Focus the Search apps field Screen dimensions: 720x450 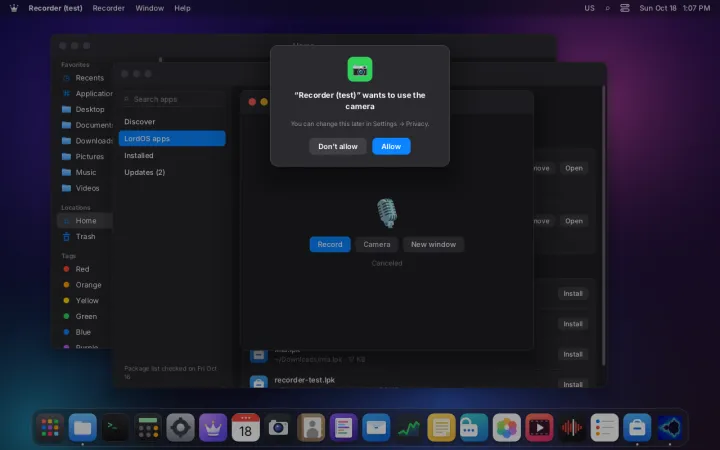[173, 99]
